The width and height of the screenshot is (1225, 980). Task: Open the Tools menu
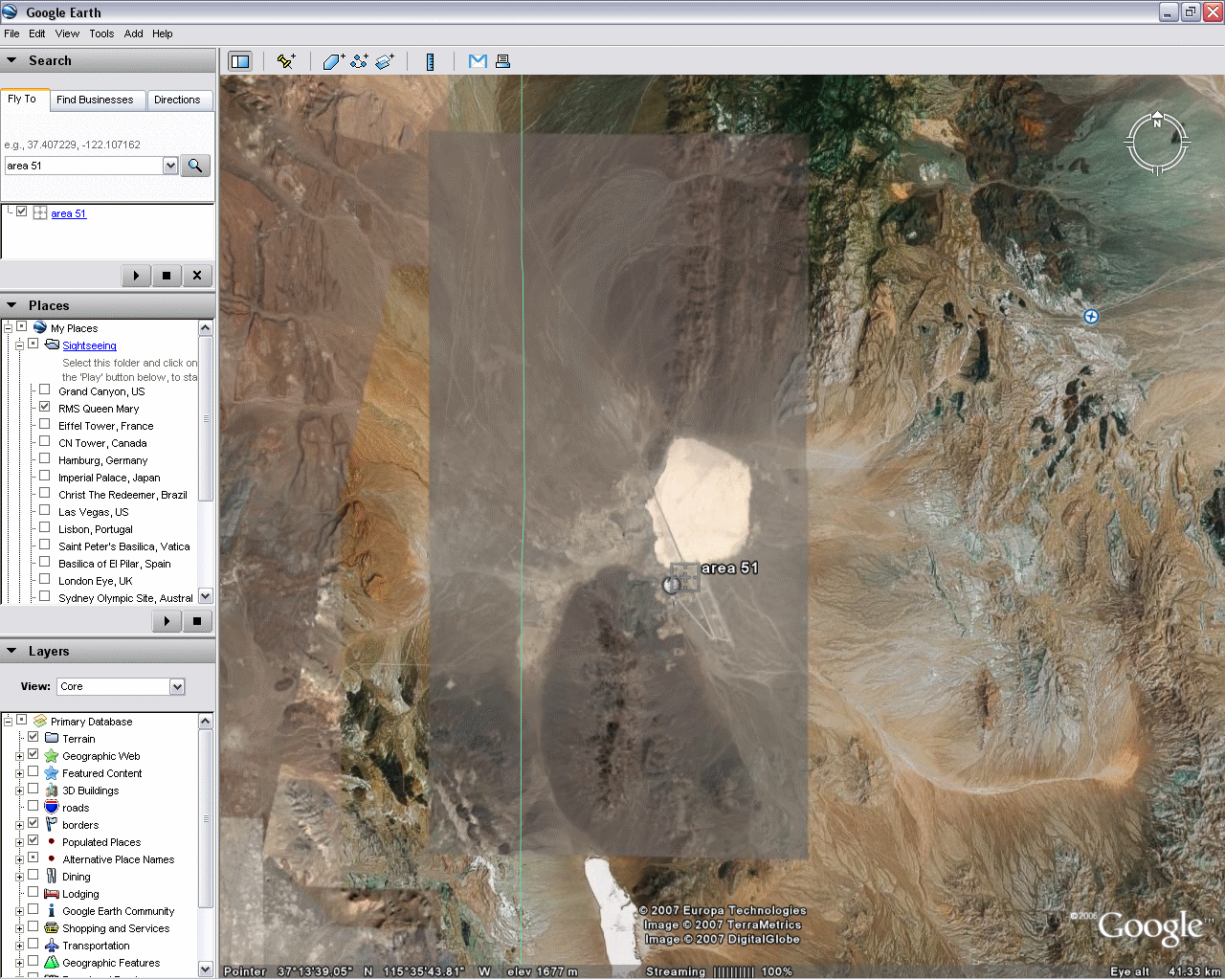click(x=101, y=33)
